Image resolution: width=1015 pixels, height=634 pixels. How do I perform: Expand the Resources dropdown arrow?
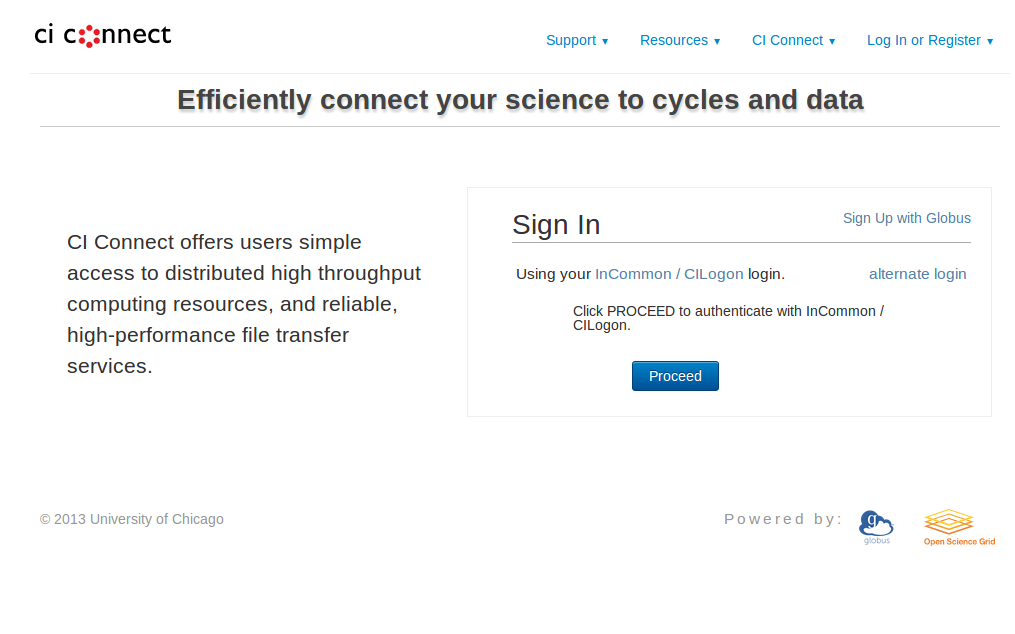click(x=717, y=41)
